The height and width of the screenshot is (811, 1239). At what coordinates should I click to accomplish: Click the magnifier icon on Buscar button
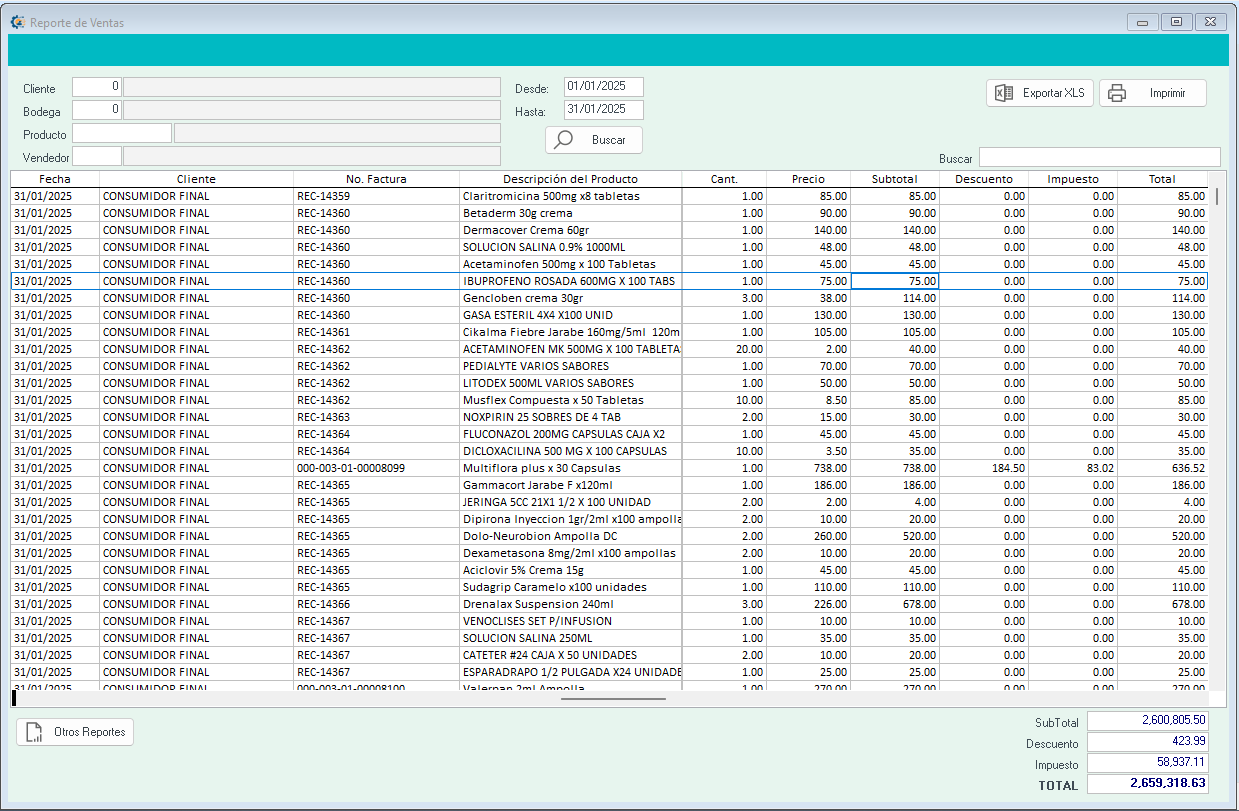(564, 140)
